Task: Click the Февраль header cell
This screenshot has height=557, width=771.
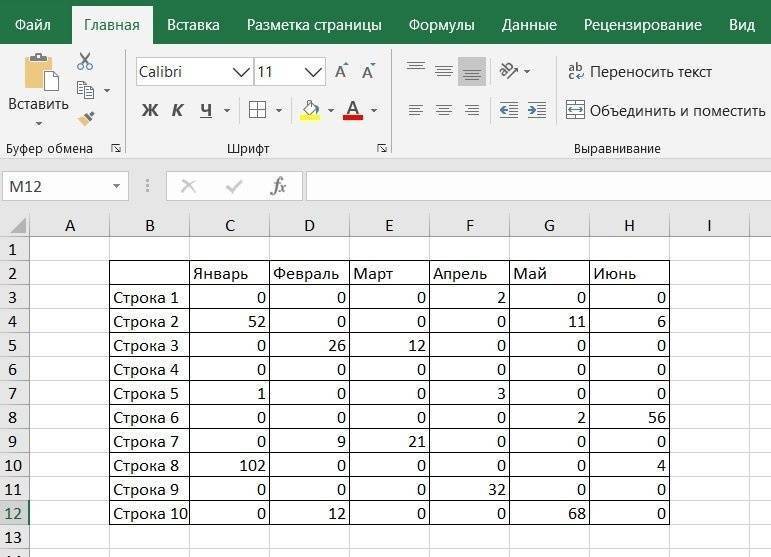Action: [309, 273]
